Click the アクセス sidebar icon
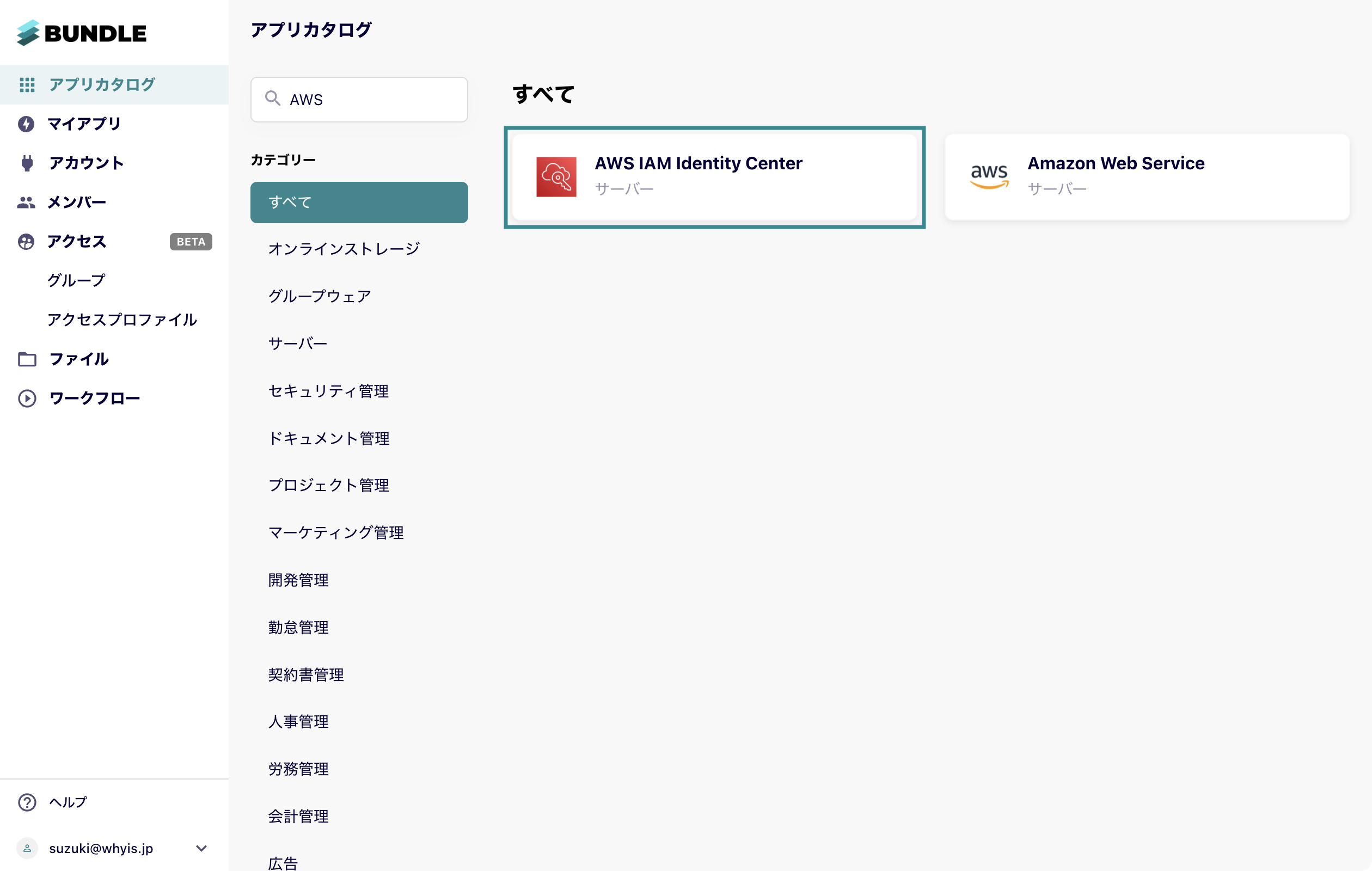Screen dimensions: 1372x871 click(26, 242)
